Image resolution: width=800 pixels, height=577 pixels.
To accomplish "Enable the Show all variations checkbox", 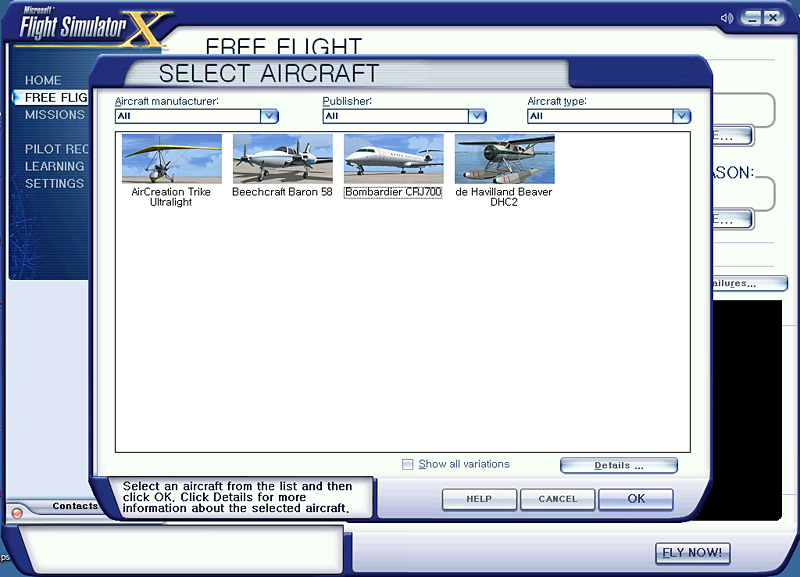I will pyautogui.click(x=407, y=464).
